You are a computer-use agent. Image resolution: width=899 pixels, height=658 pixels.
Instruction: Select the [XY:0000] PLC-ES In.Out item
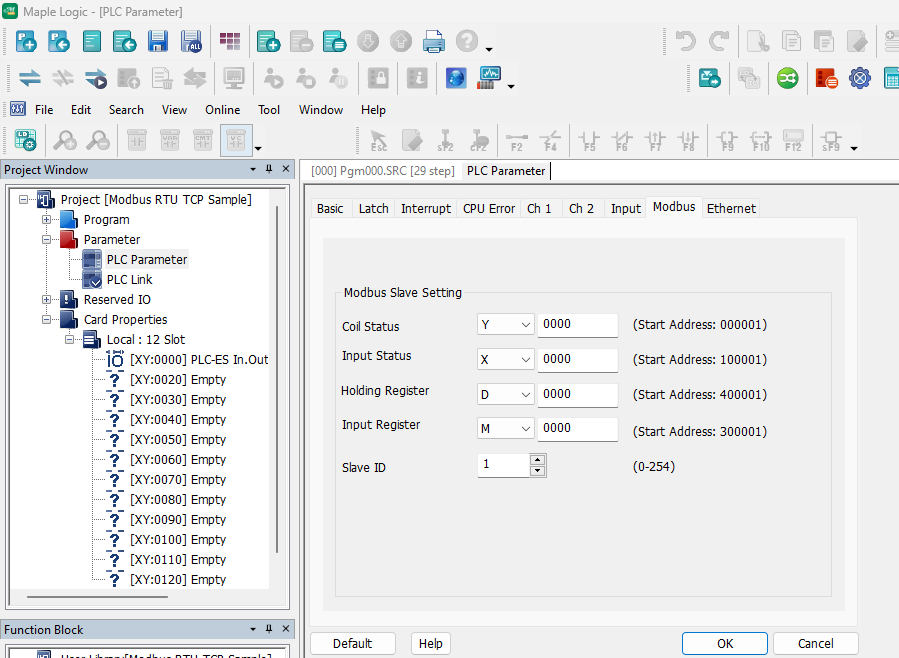[198, 359]
